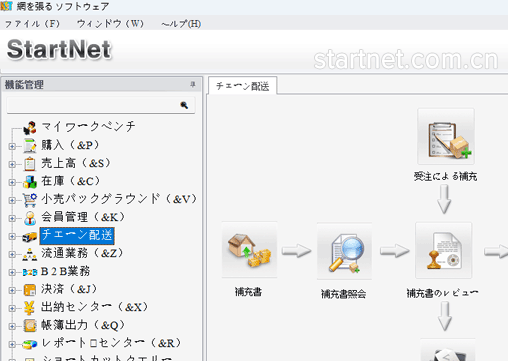Select 会員管理 (&K) tree label
508x361 pixels.
pyautogui.click(x=83, y=217)
